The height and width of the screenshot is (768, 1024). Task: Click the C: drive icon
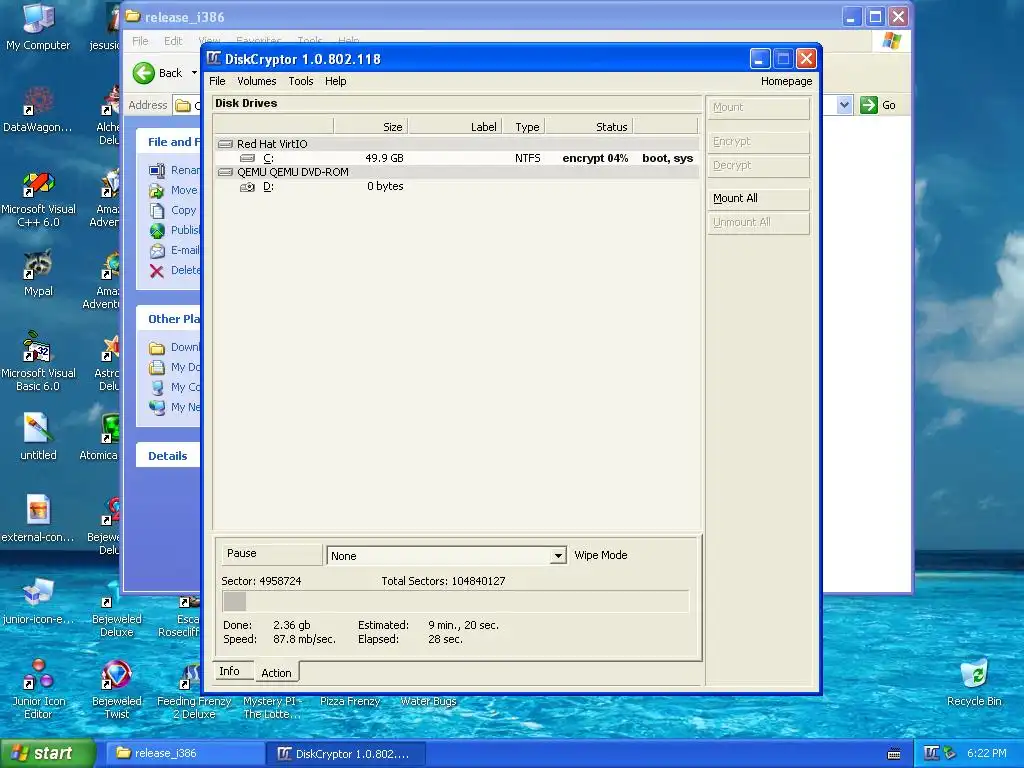point(248,158)
